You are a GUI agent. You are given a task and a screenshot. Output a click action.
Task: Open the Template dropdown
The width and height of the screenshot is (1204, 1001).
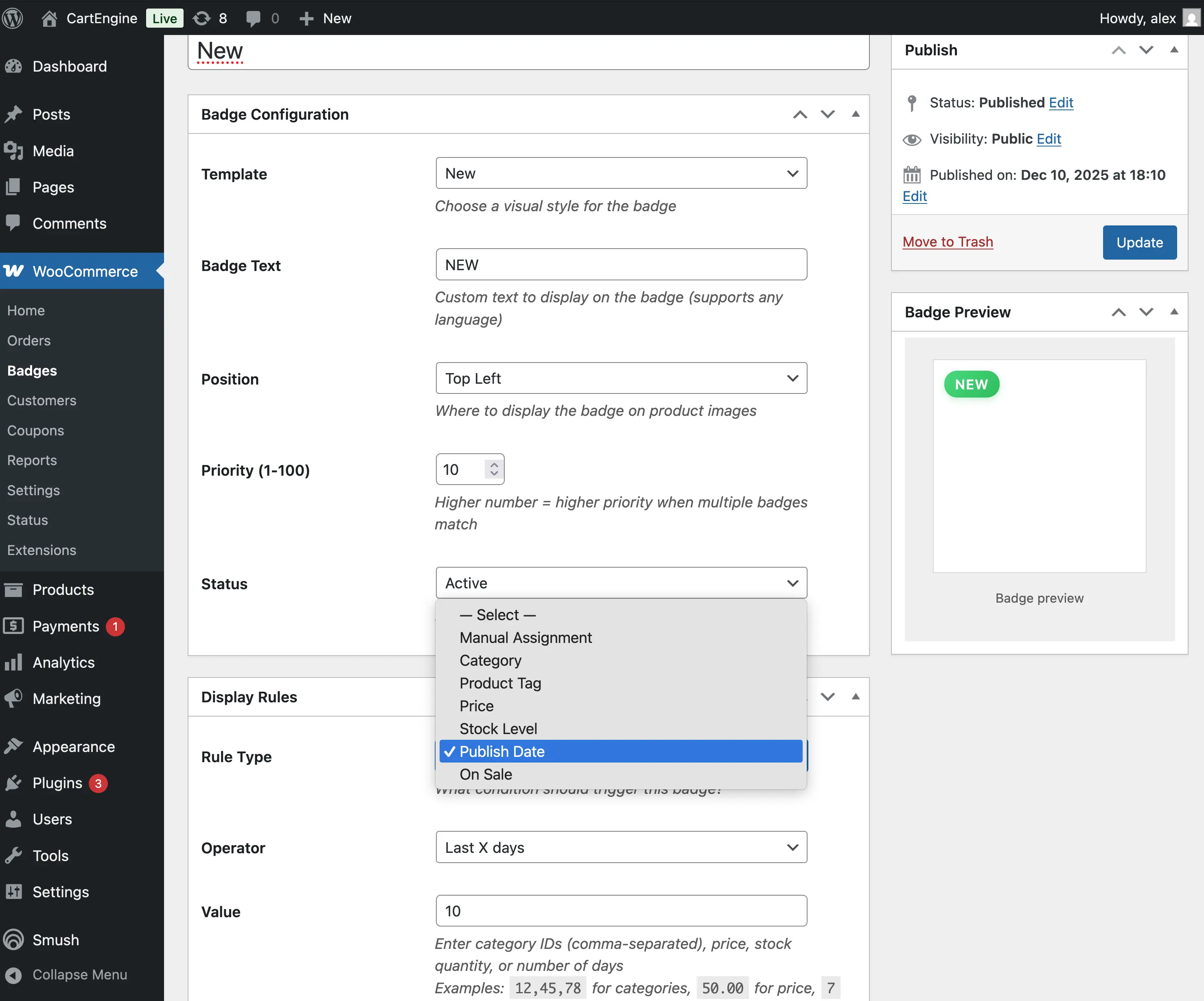click(x=621, y=173)
